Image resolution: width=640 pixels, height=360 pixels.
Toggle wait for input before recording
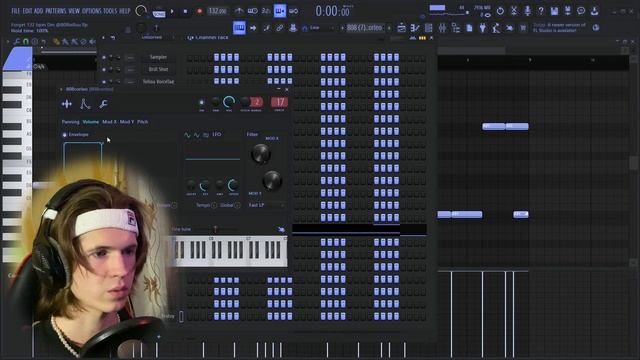tap(253, 11)
